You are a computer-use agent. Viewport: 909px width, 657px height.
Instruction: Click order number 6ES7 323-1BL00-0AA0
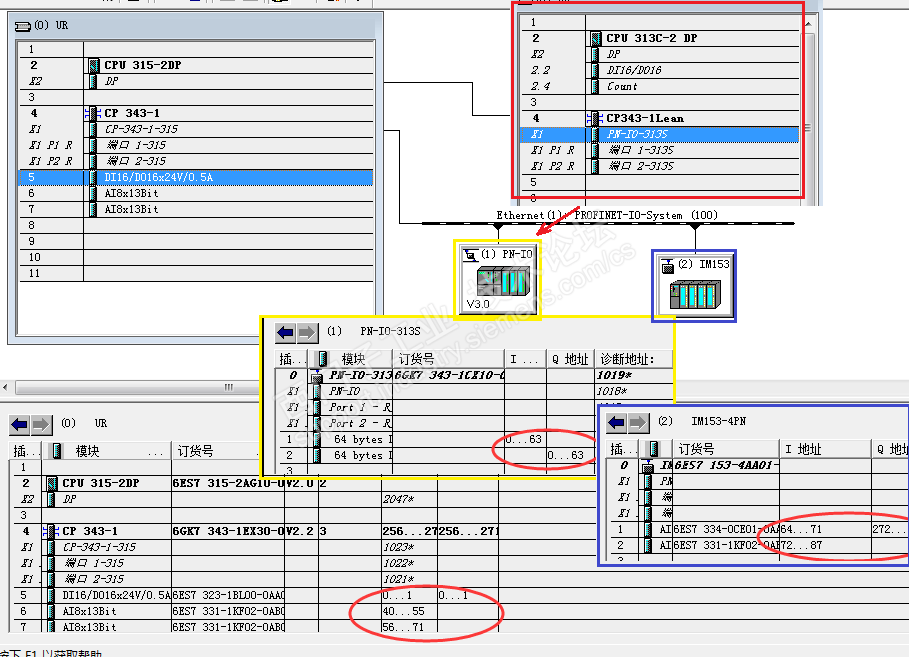(228, 595)
